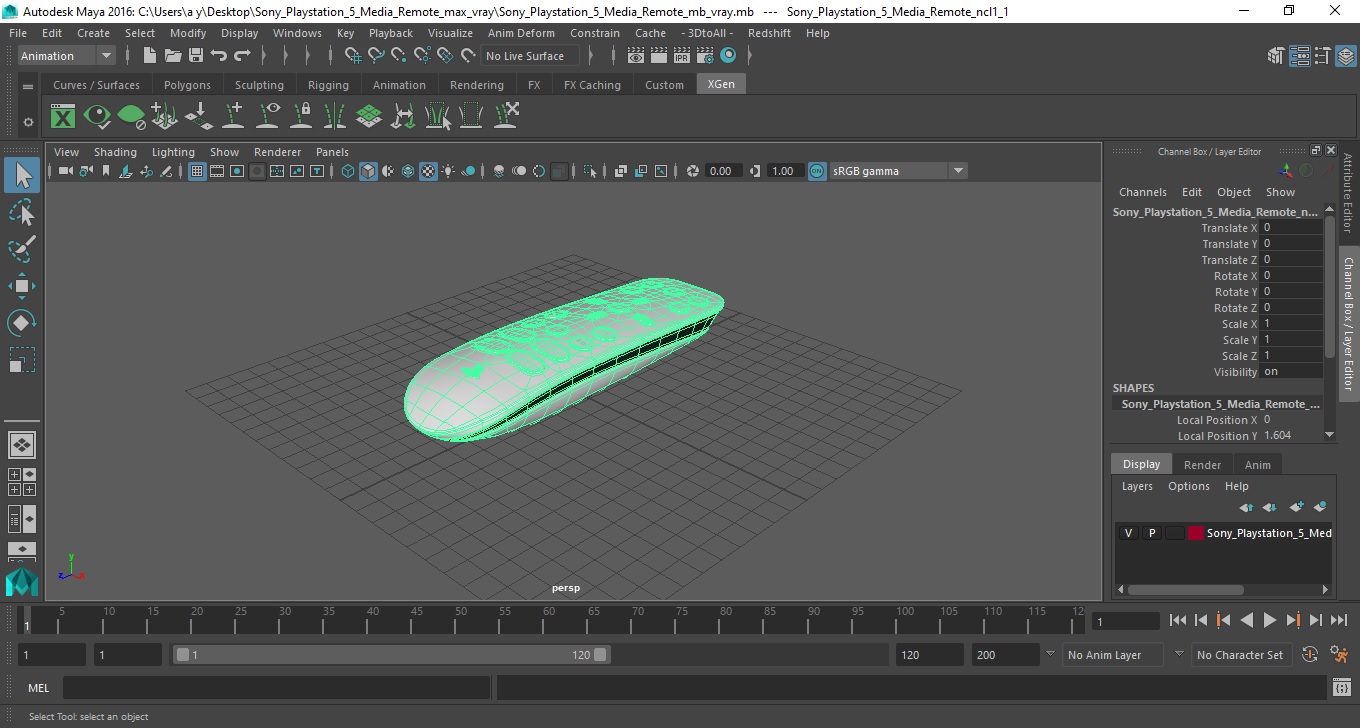This screenshot has width=1360, height=728.
Task: Open the File menu
Action: tap(18, 33)
